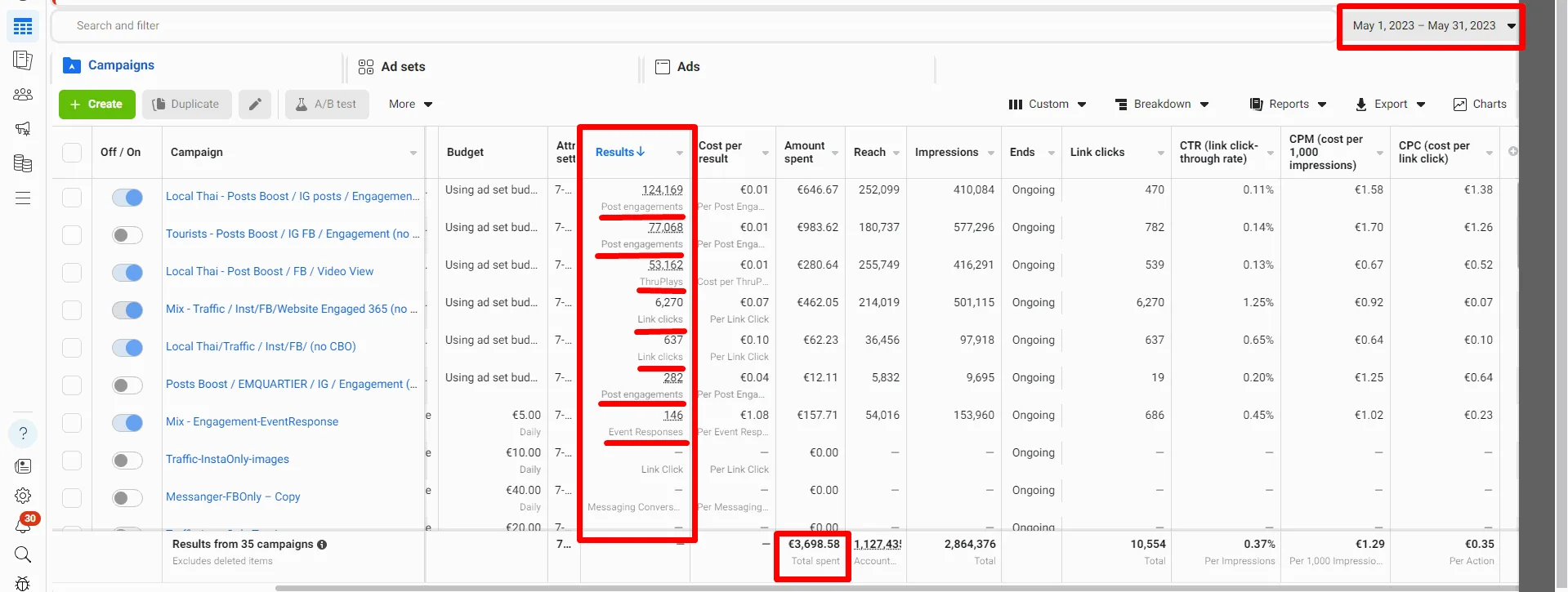Open the Campaigns table view icon in sidebar

tap(23, 27)
